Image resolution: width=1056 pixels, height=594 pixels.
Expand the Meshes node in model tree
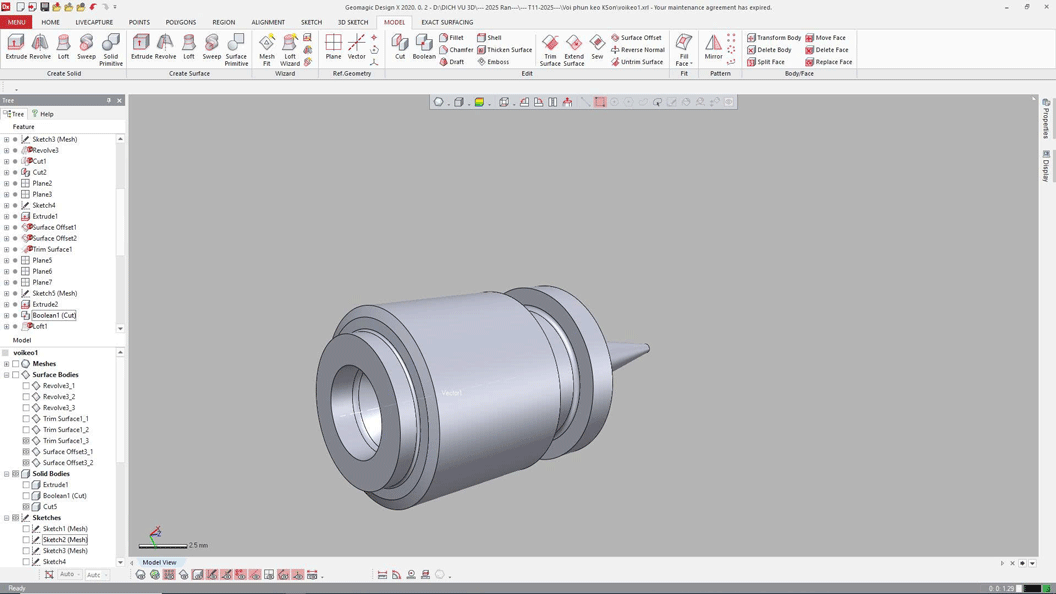[x=6, y=364]
